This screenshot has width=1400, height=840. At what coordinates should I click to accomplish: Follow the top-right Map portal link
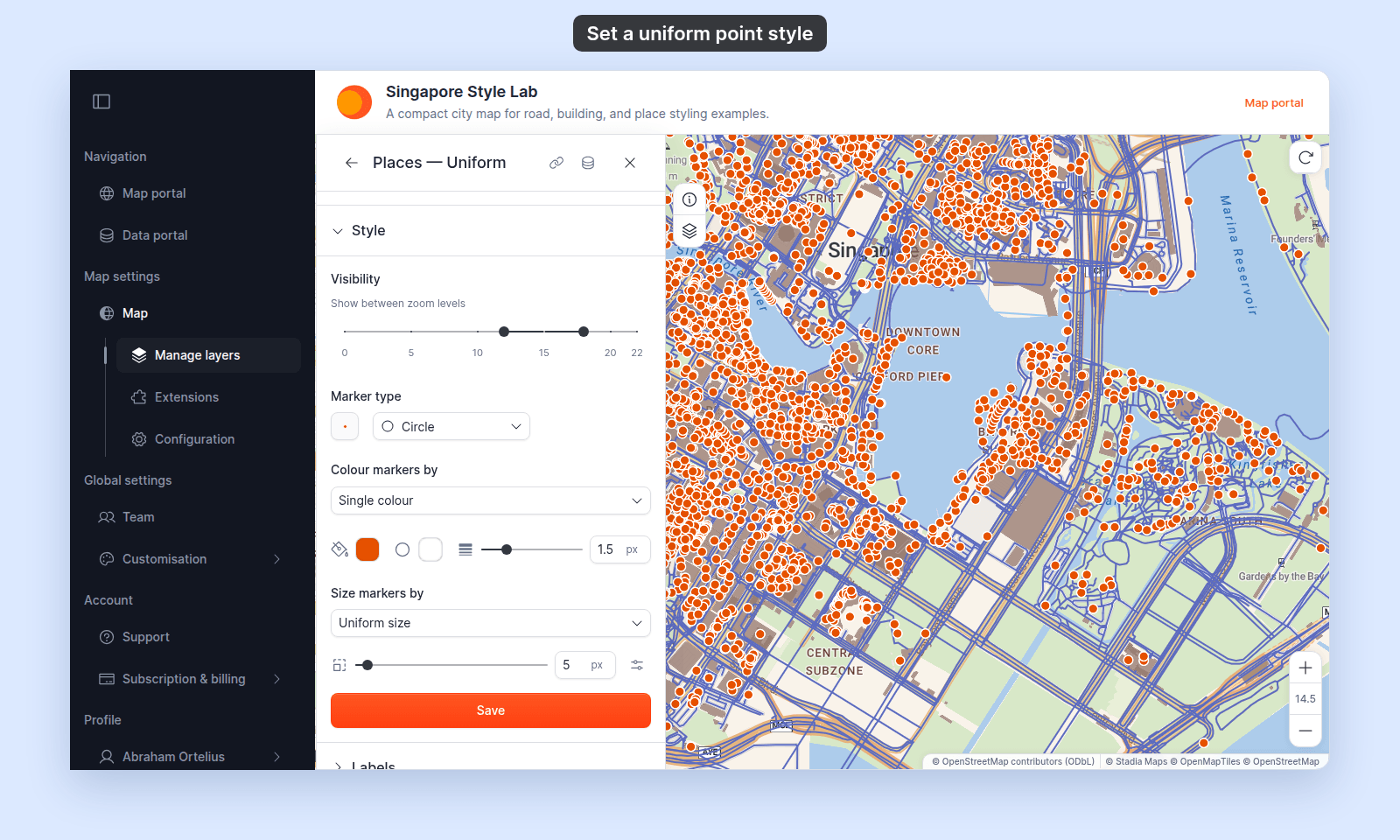1274,102
